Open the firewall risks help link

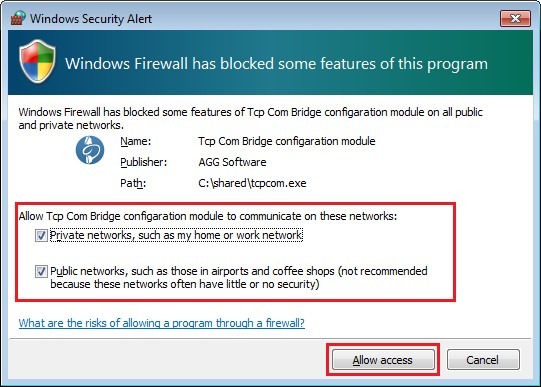[161, 323]
